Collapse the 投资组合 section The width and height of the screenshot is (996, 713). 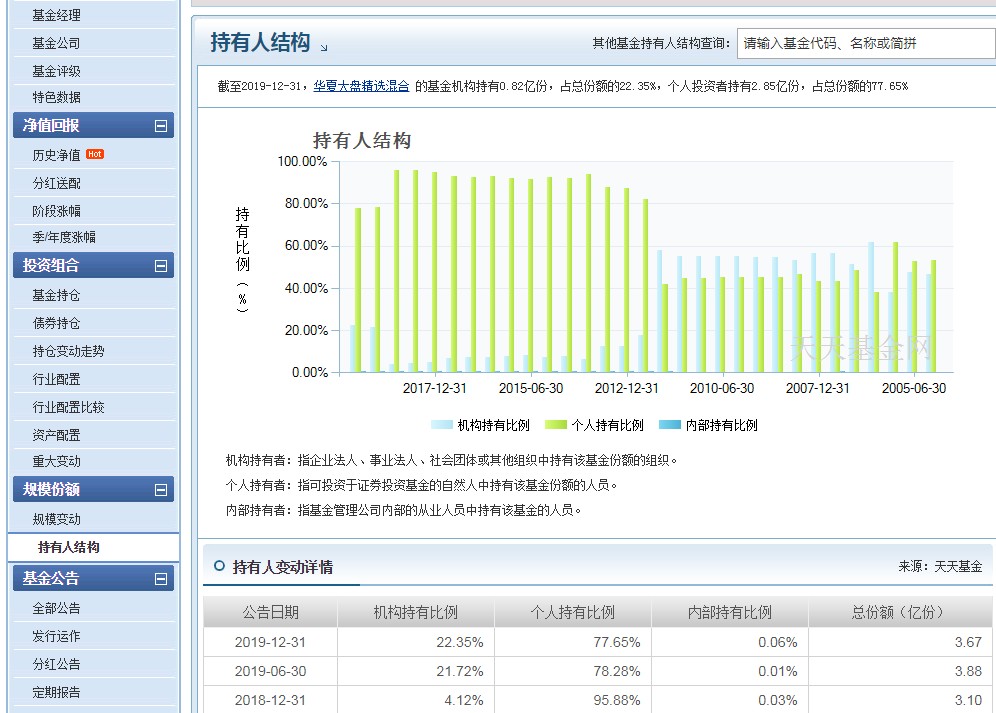click(162, 266)
